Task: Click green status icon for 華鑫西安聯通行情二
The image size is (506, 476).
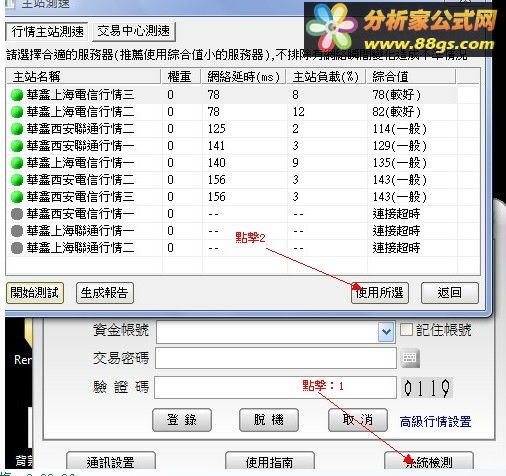Action: pyautogui.click(x=17, y=129)
